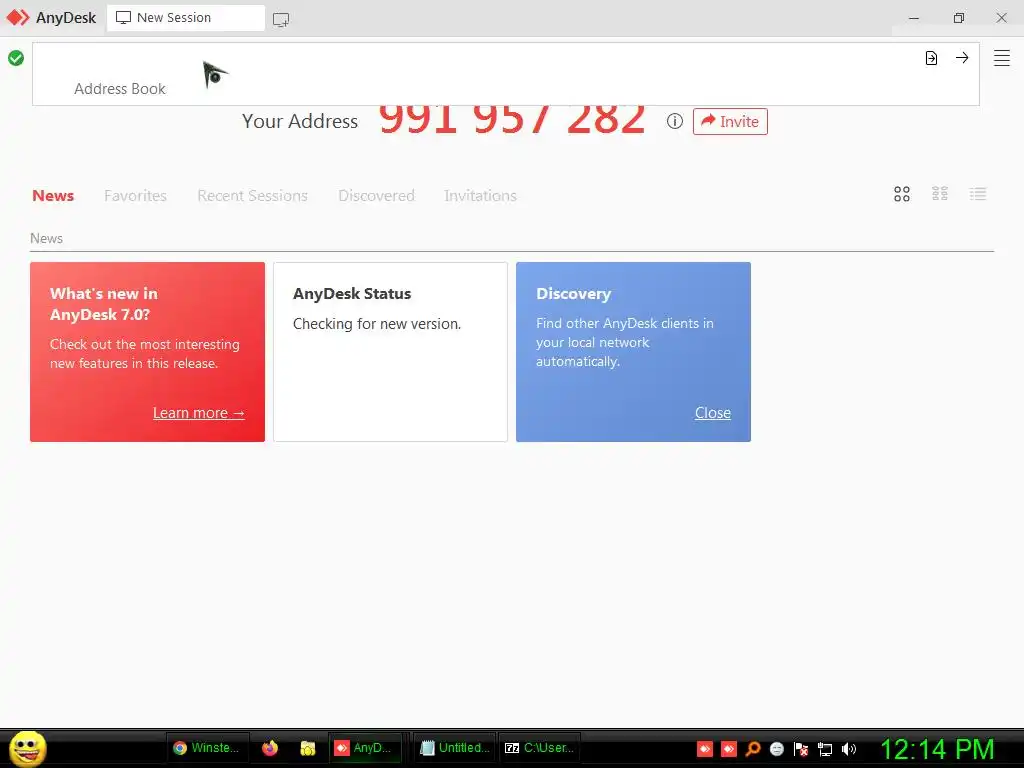Follow the Learn more link

pyautogui.click(x=199, y=413)
